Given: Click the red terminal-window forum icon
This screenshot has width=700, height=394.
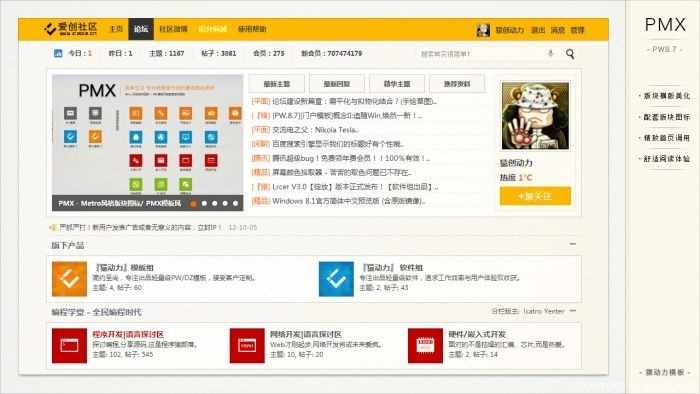Looking at the screenshot, I should (69, 345).
